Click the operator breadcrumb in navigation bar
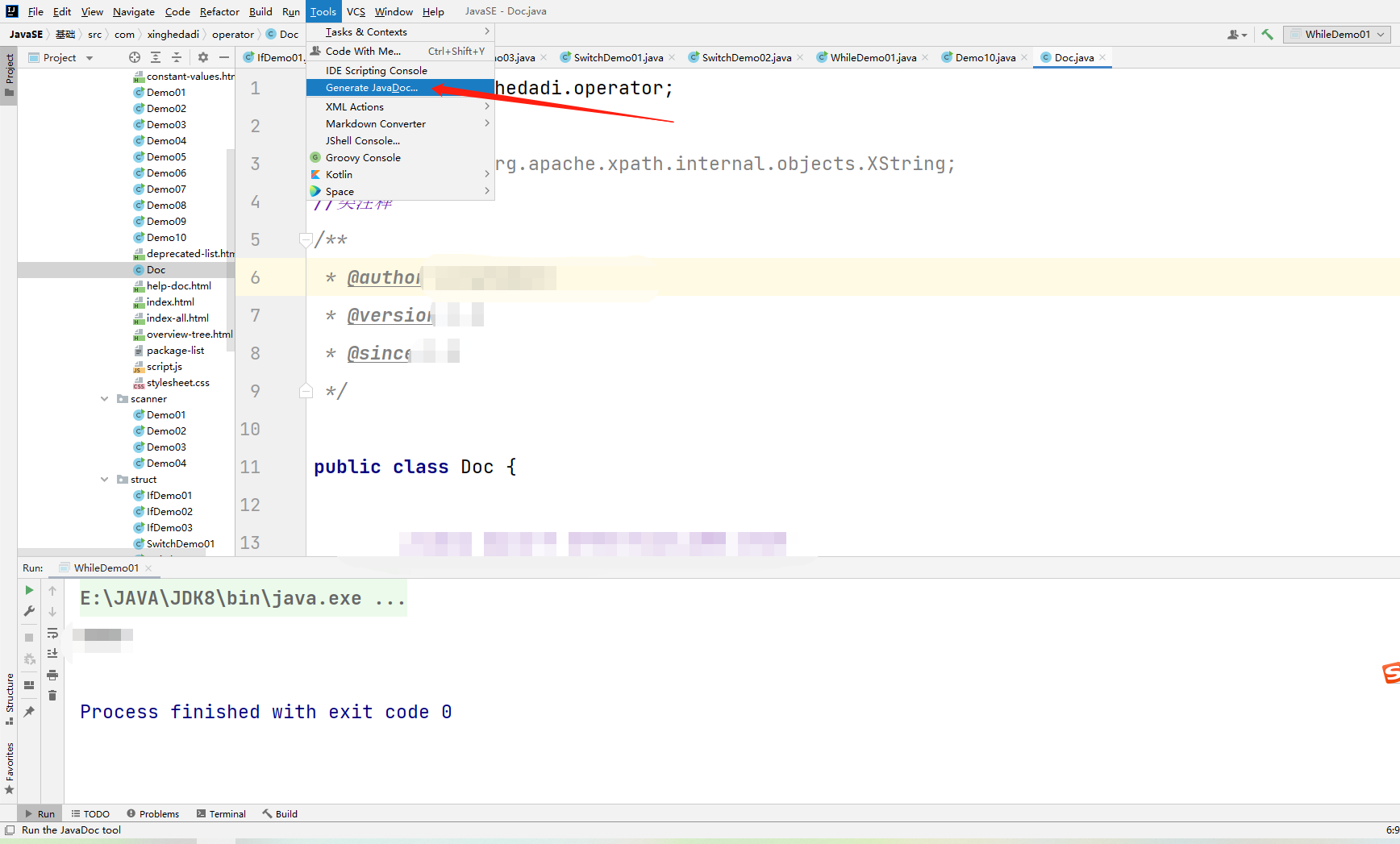Screen dimensions: 1400x844 click(232, 35)
